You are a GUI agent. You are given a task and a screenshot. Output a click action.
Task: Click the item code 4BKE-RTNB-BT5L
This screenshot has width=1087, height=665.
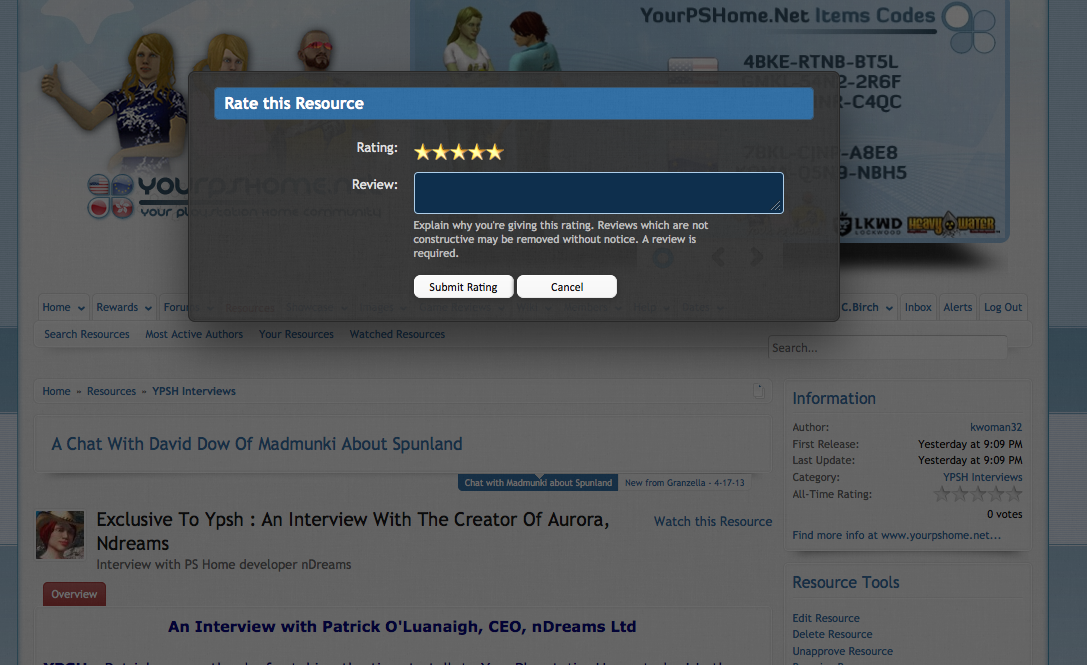(x=820, y=62)
